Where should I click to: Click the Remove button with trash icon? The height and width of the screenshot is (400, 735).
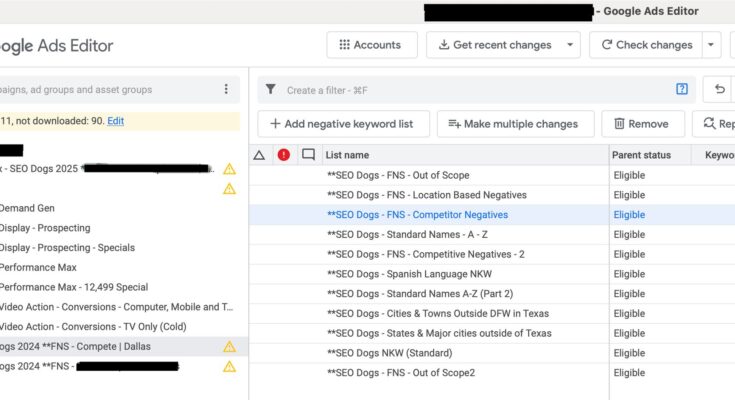tap(643, 124)
